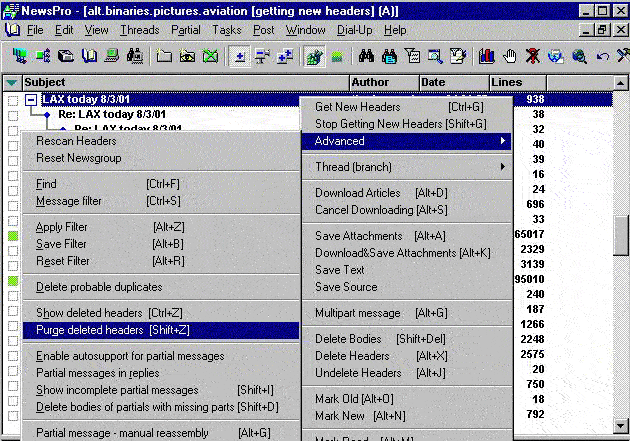Toggle the green marked checkbox beside Apply Filter
This screenshot has height=441, width=630.
point(12,236)
